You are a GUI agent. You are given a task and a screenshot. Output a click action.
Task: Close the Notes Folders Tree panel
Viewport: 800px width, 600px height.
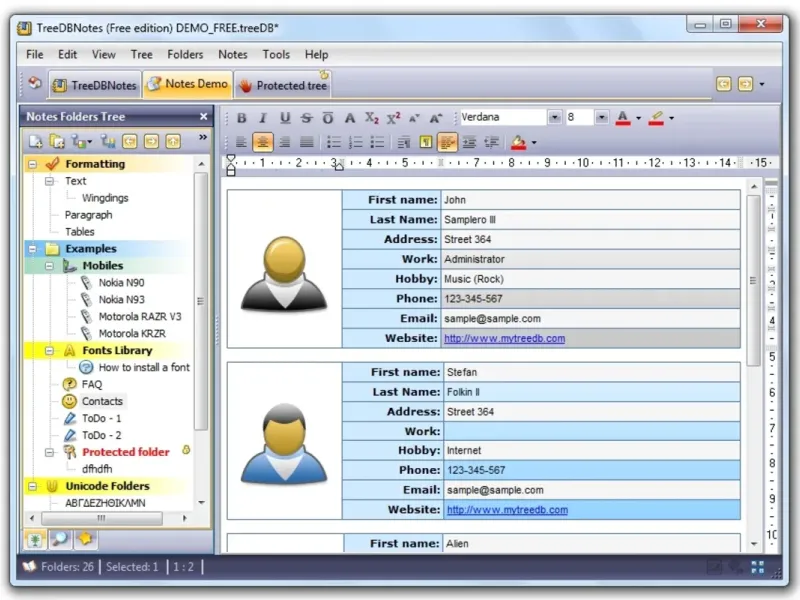[204, 117]
